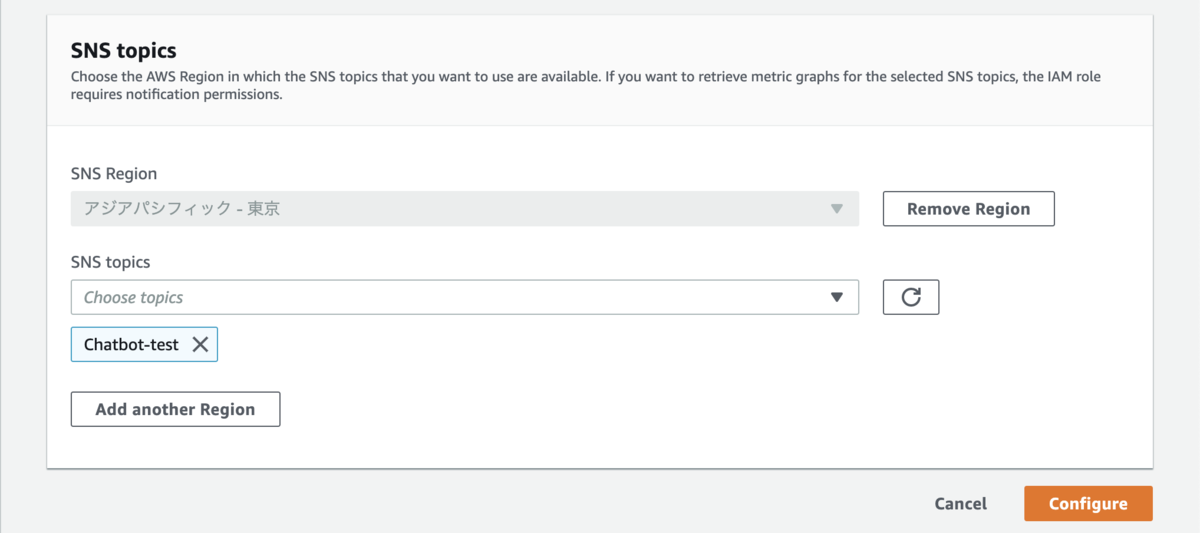1200x533 pixels.
Task: Click the bold SNS topics panel heading
Action: click(123, 50)
